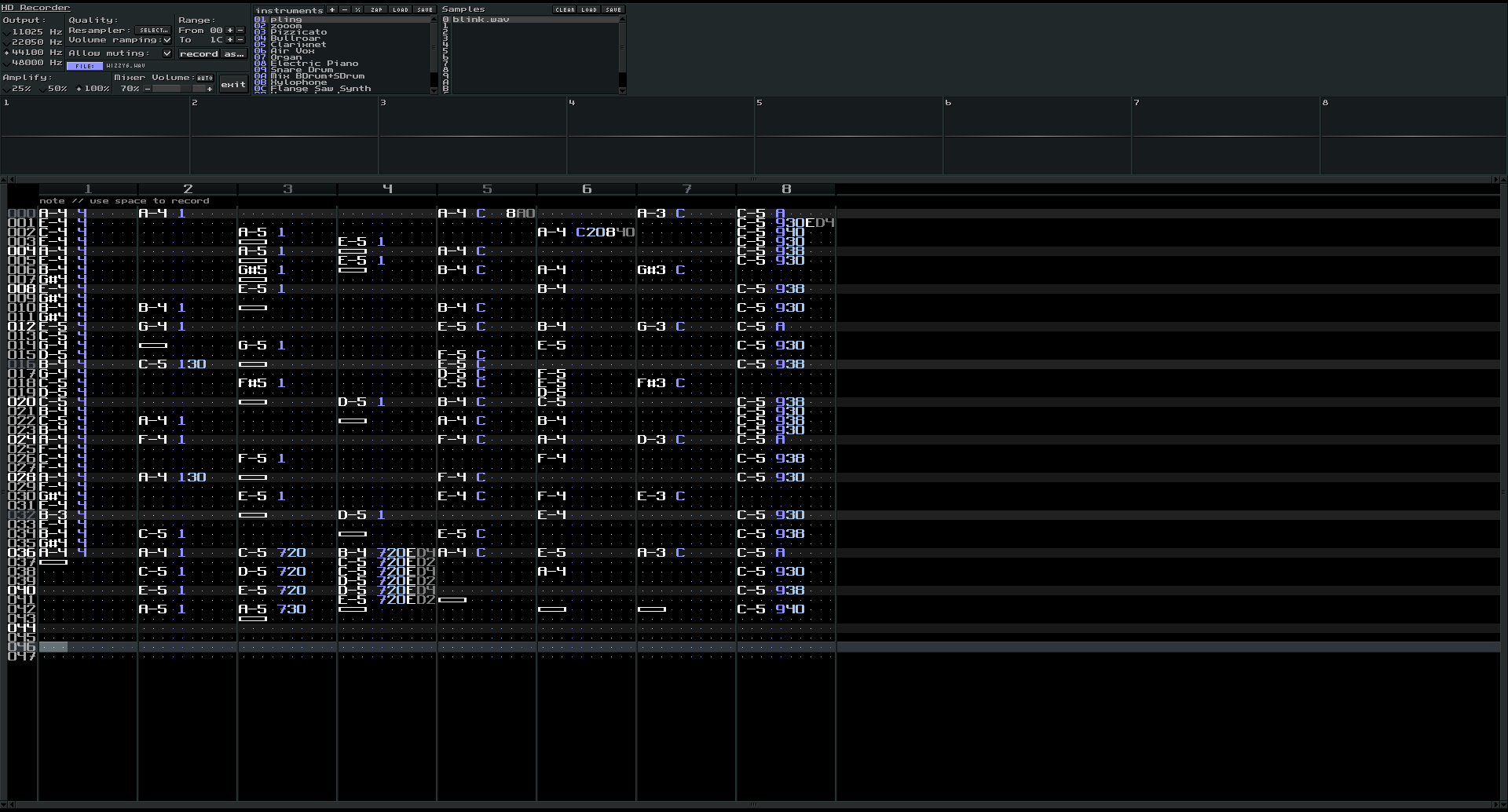
Task: Toggle the Volume ramping checkbox
Action: click(167, 40)
